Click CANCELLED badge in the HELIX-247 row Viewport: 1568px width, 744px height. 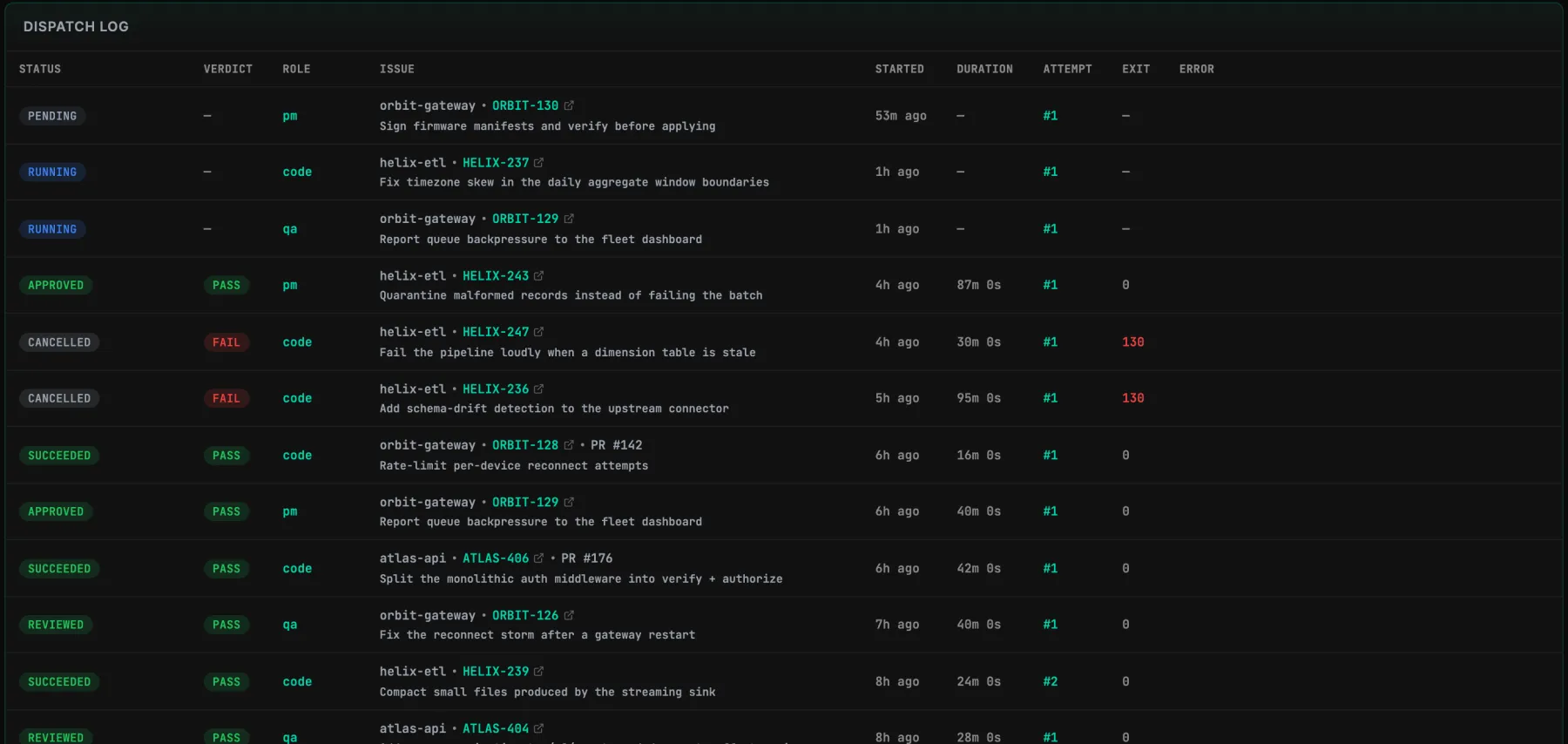(59, 342)
